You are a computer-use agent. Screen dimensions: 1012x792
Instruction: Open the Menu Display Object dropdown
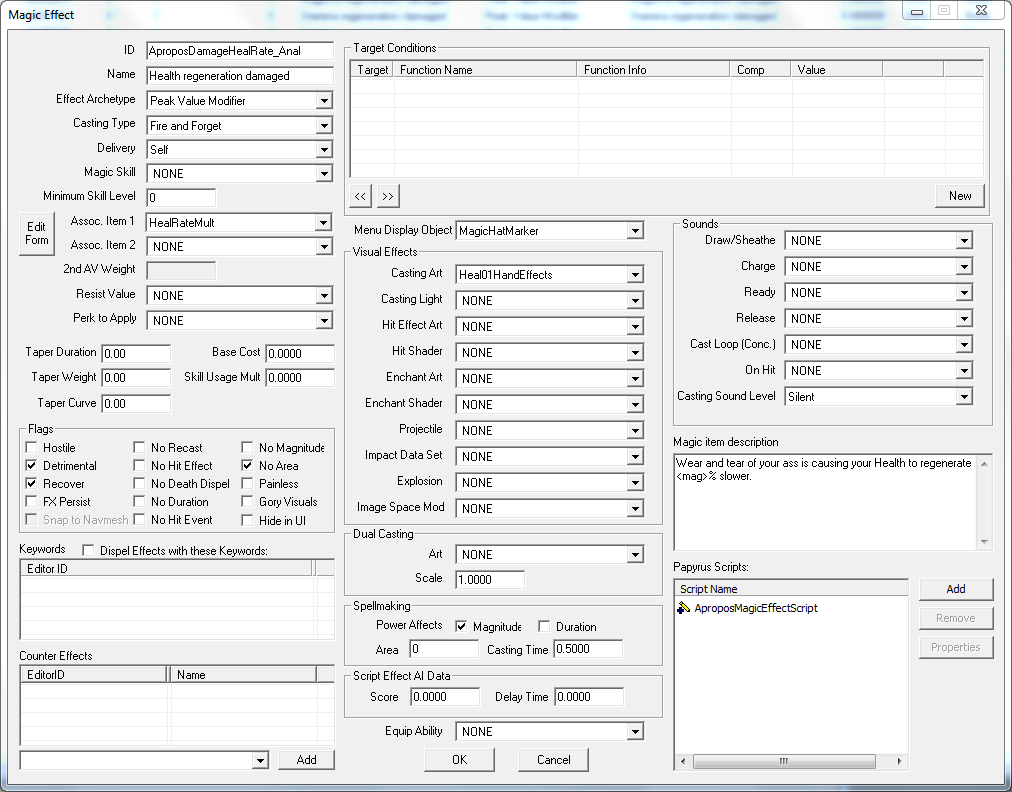tap(635, 230)
